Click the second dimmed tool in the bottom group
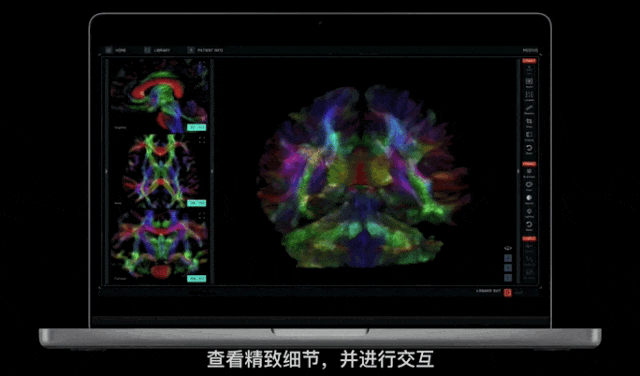The width and height of the screenshot is (640, 376). [529, 259]
